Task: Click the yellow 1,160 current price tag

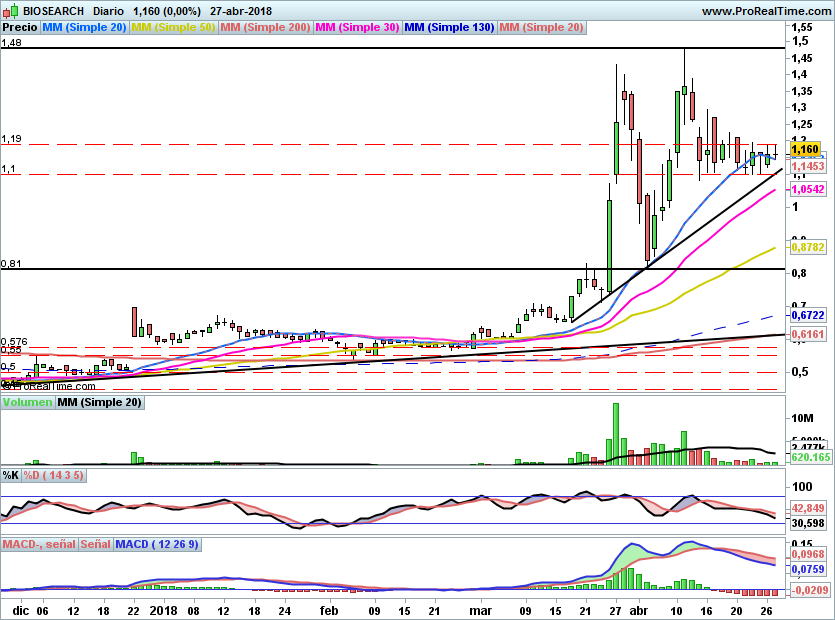Action: pyautogui.click(x=805, y=149)
